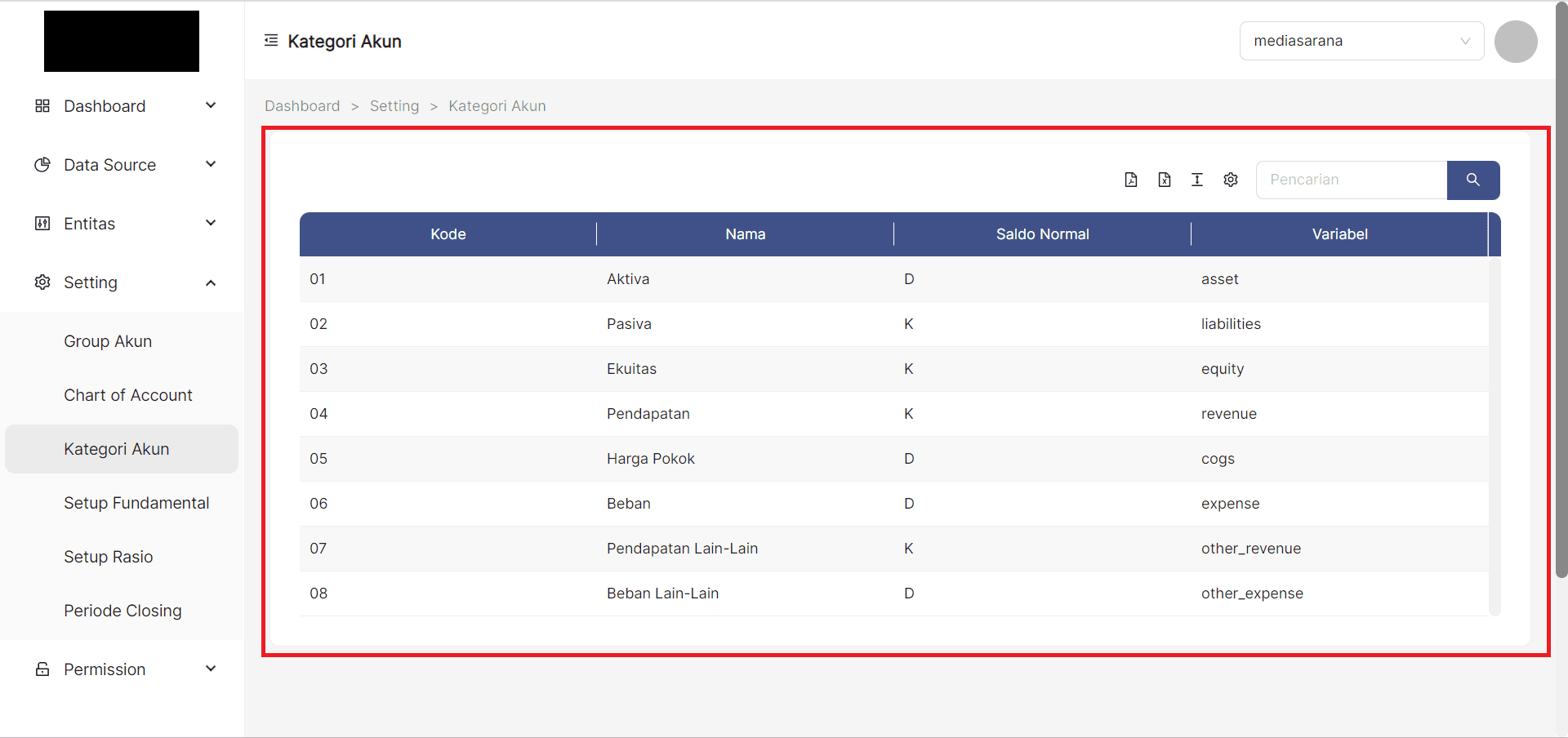The width and height of the screenshot is (1568, 738).
Task: Open table settings gear icon
Action: [1231, 180]
